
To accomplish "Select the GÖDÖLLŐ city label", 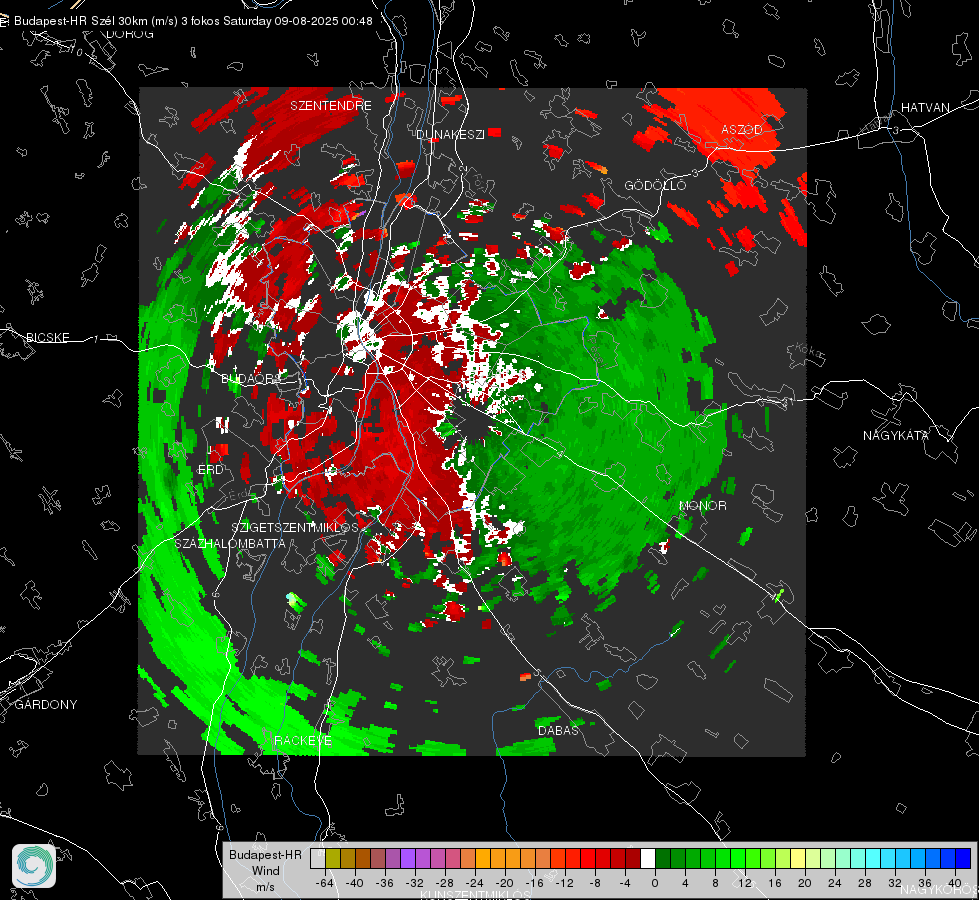I will point(655,185).
